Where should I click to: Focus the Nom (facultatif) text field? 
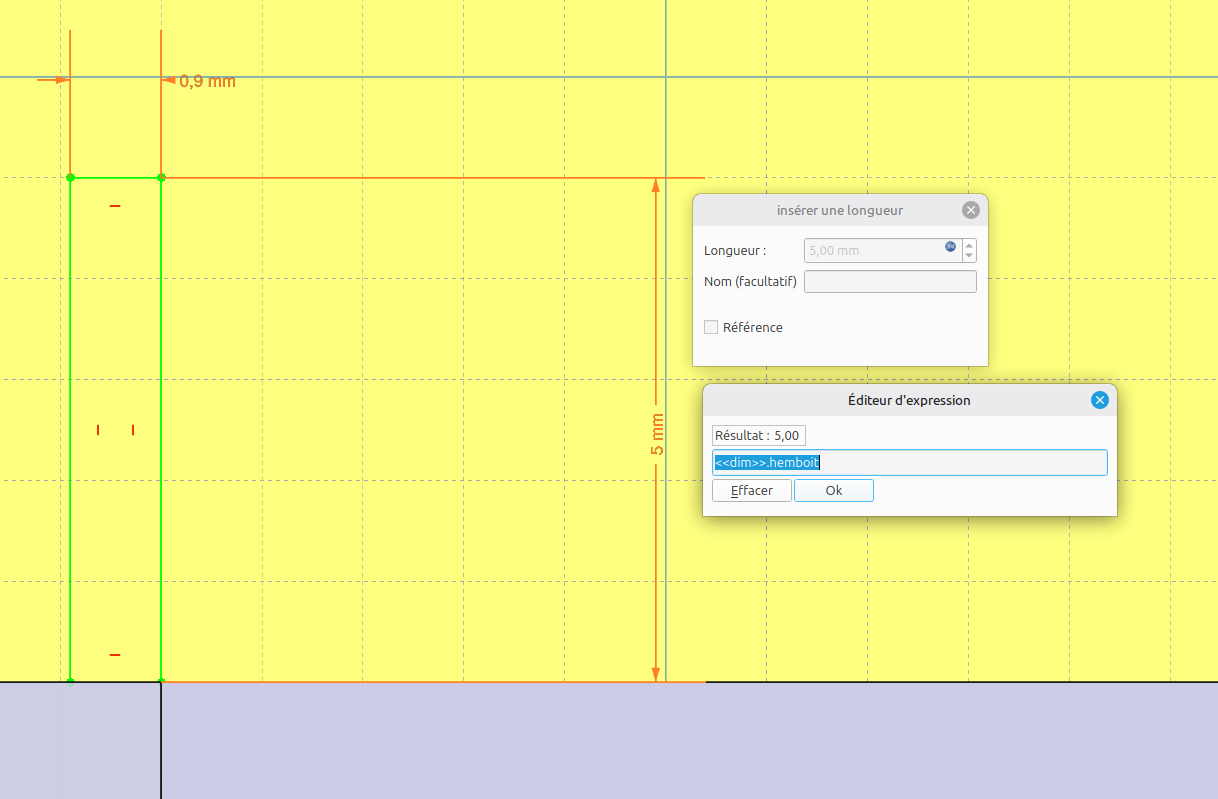click(x=890, y=282)
